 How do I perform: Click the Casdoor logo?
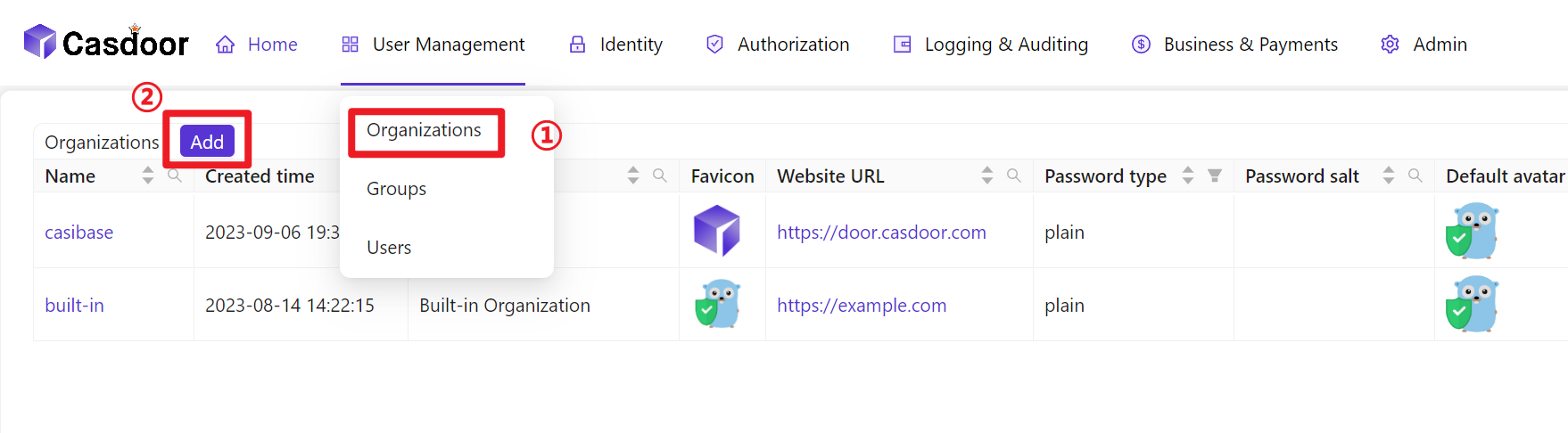pyautogui.click(x=106, y=43)
